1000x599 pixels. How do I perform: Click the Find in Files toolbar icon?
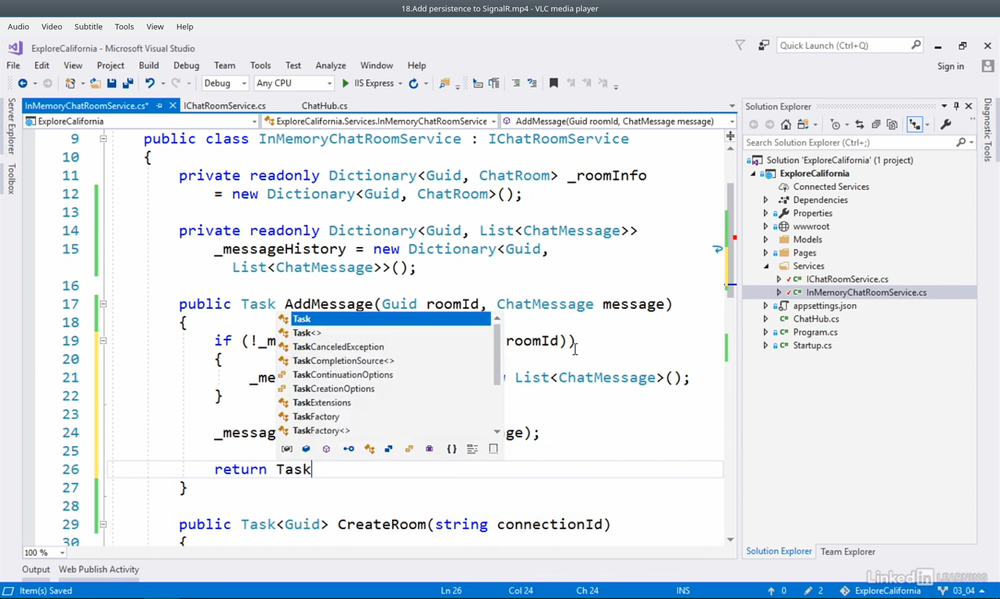[x=445, y=83]
